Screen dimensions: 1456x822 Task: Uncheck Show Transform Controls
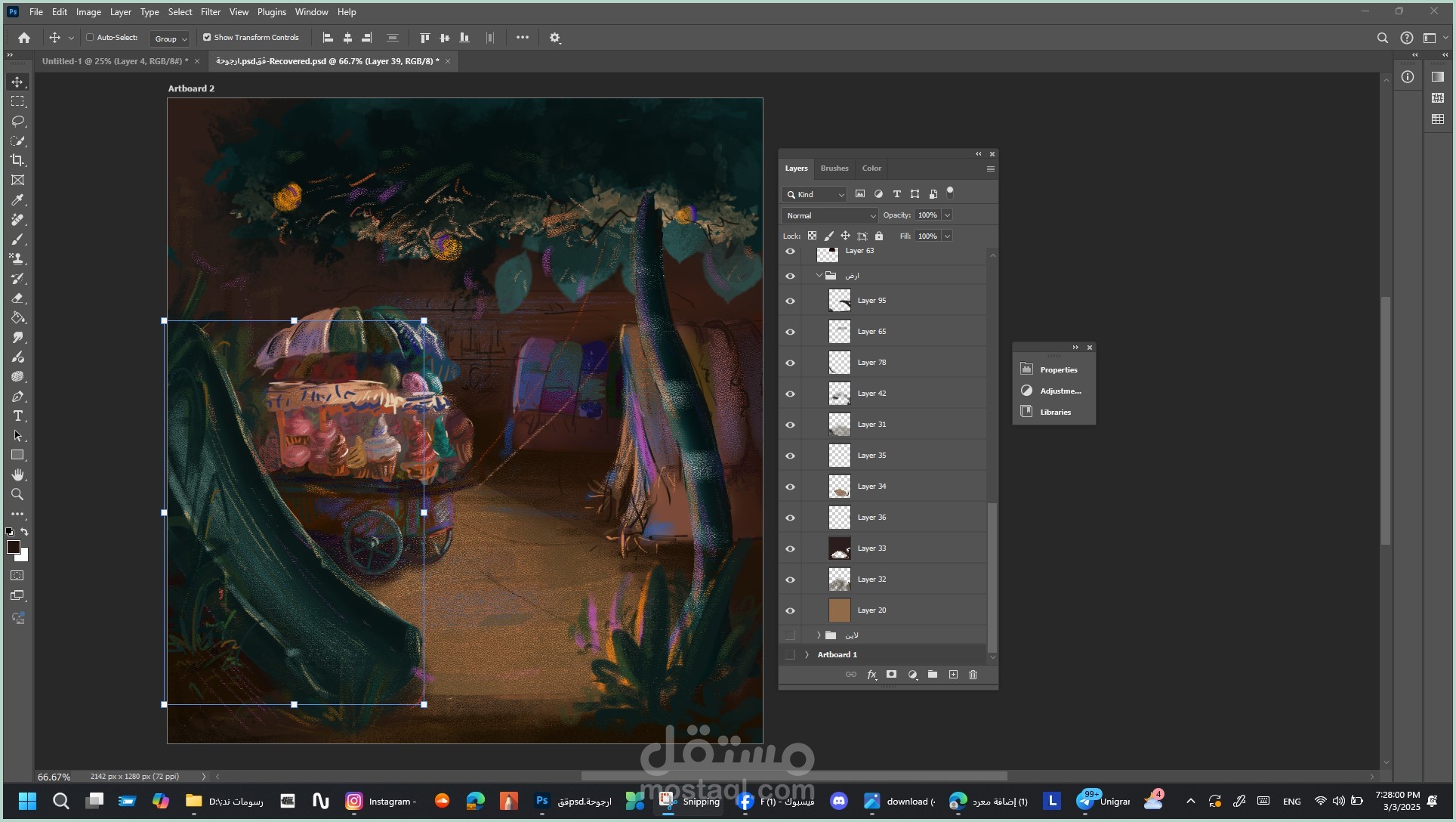207,37
